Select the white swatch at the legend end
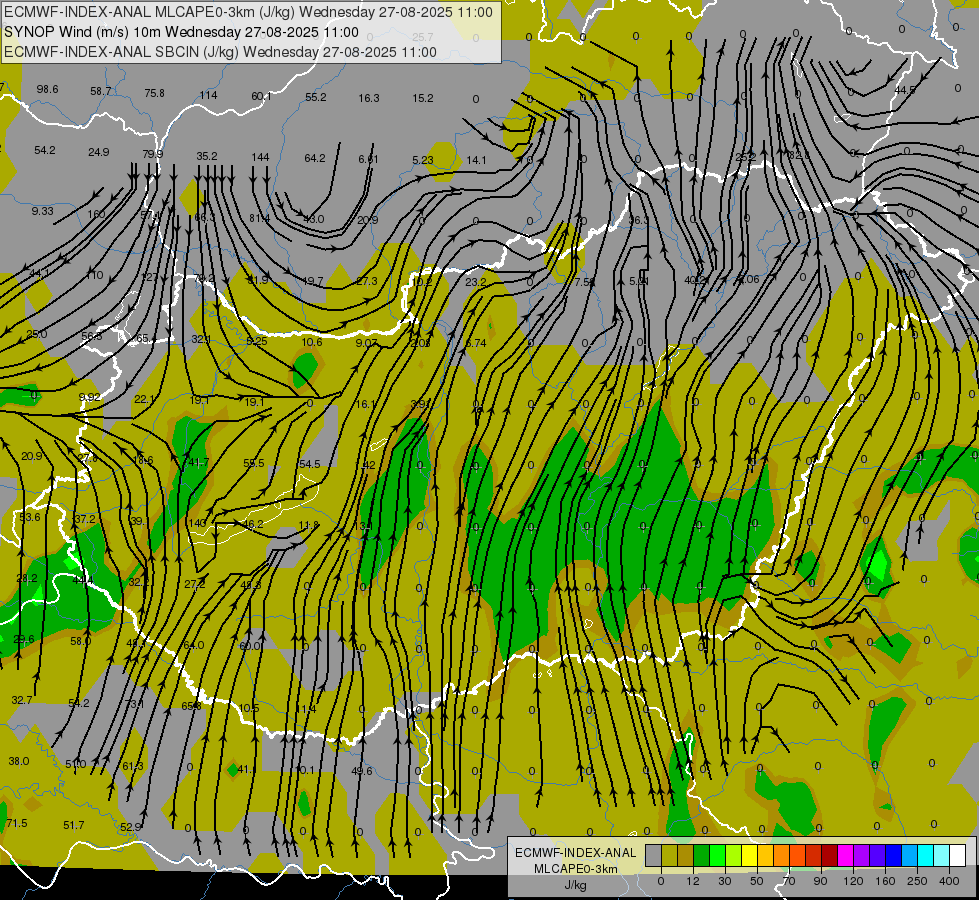Image resolution: width=979 pixels, height=900 pixels. tap(958, 855)
